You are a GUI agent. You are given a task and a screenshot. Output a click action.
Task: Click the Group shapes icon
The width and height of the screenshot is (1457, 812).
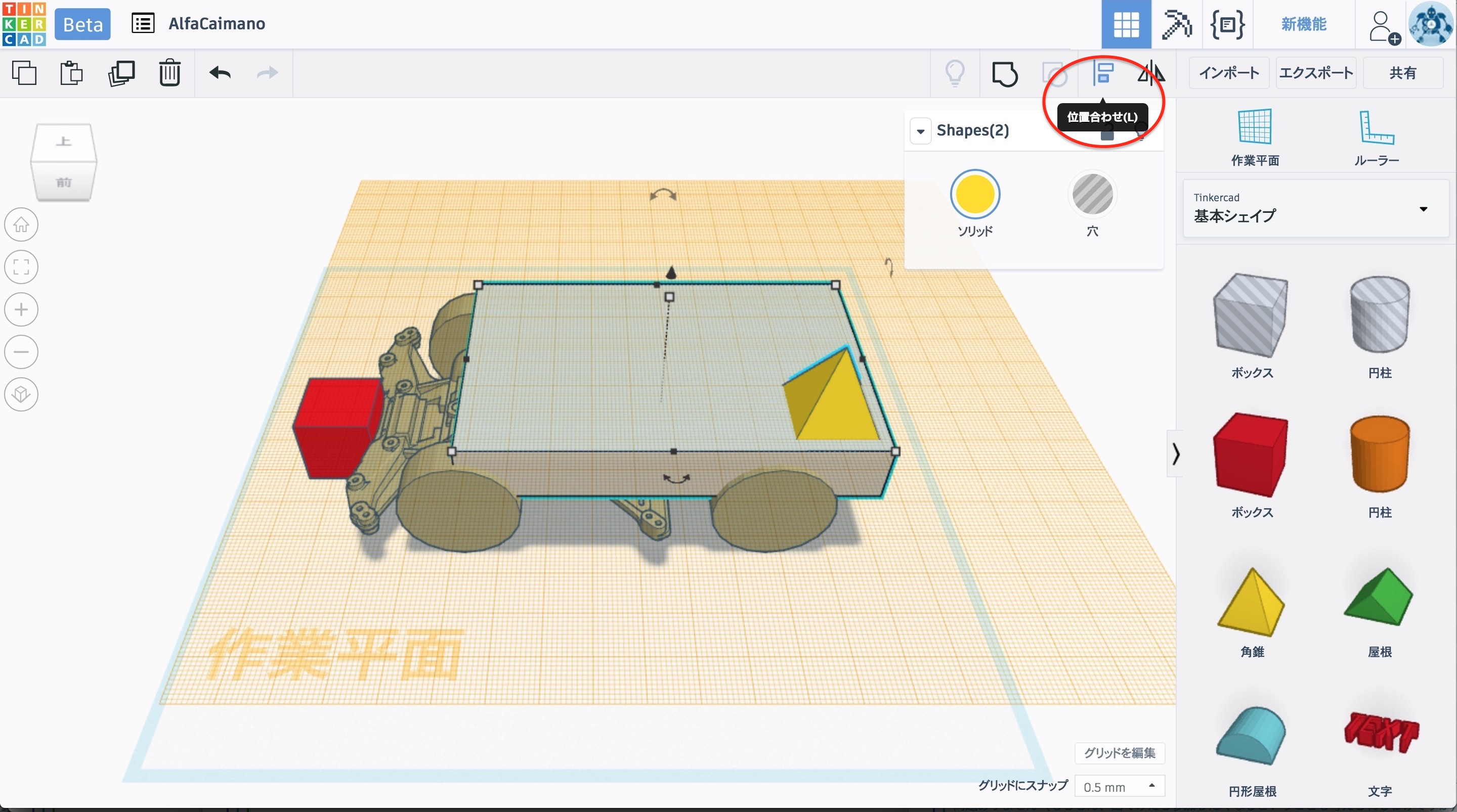(x=1005, y=73)
